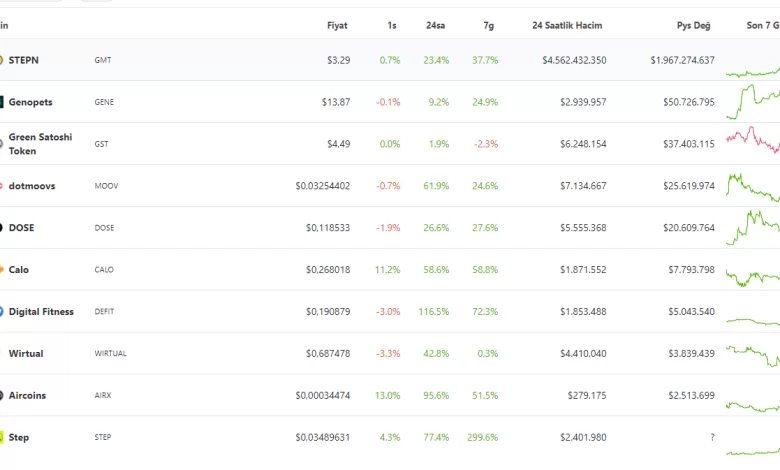Click the Green Satoshi Token logo icon
Viewport: 780px width, 470px height.
click(2, 144)
